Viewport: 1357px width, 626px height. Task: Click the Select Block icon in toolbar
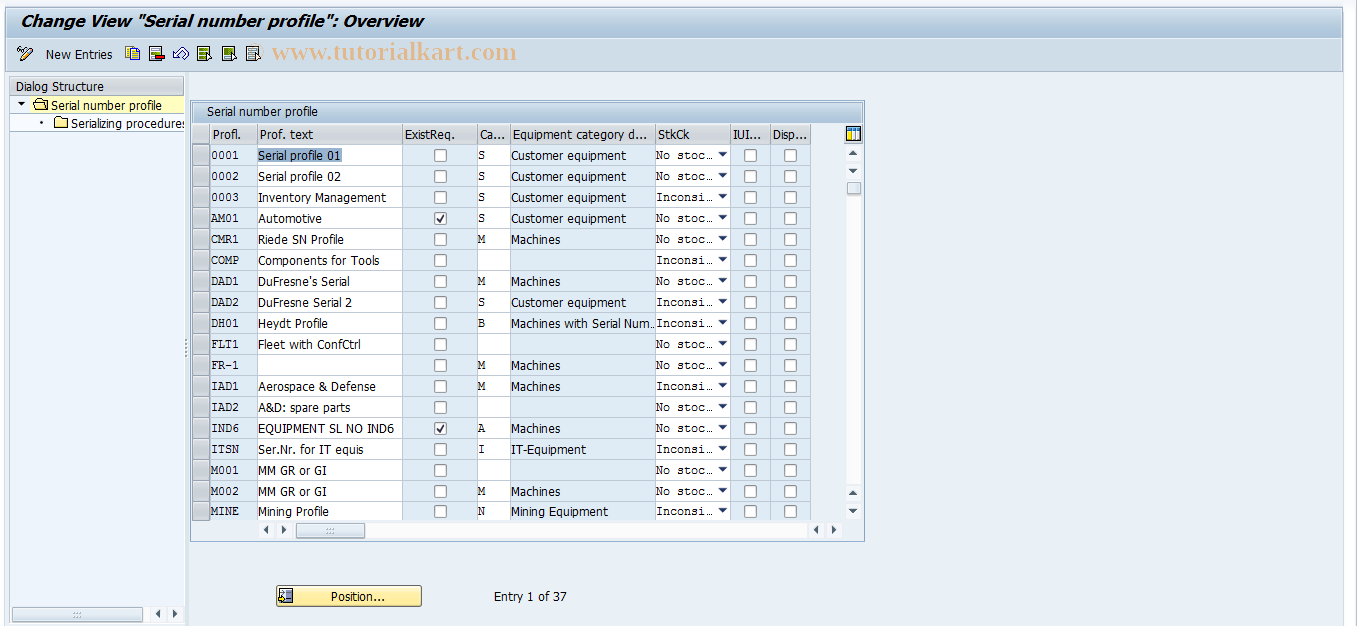pyautogui.click(x=229, y=54)
